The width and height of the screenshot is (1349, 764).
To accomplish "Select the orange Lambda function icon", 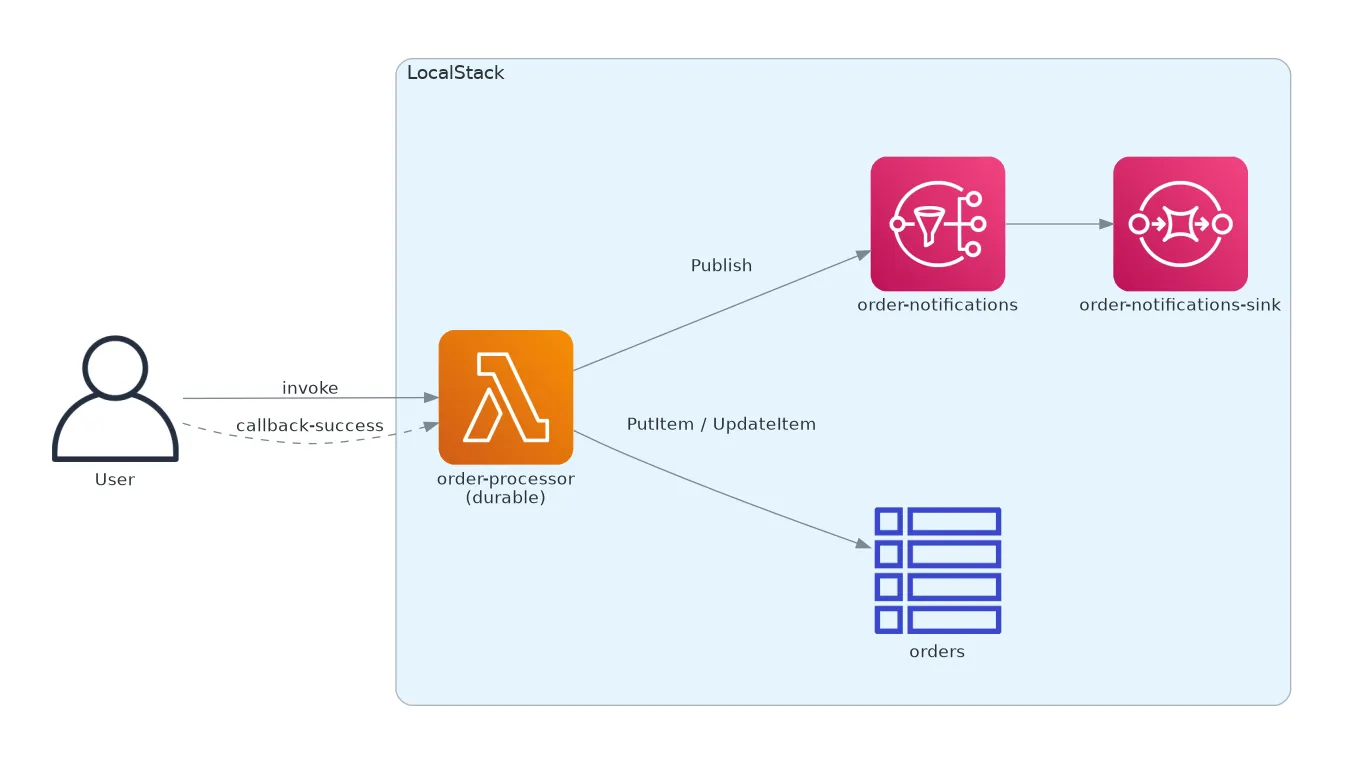I will (x=506, y=397).
